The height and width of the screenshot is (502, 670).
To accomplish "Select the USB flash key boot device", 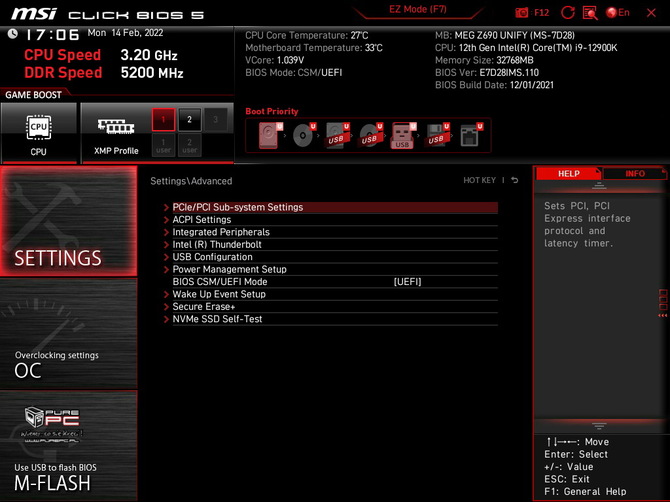I will tap(403, 135).
